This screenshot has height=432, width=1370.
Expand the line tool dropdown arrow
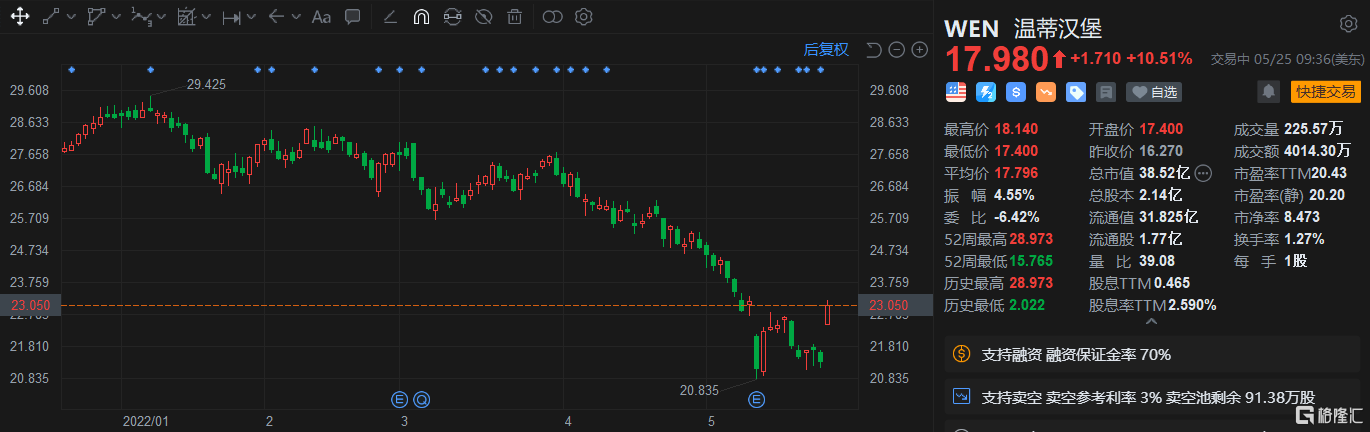[72, 17]
